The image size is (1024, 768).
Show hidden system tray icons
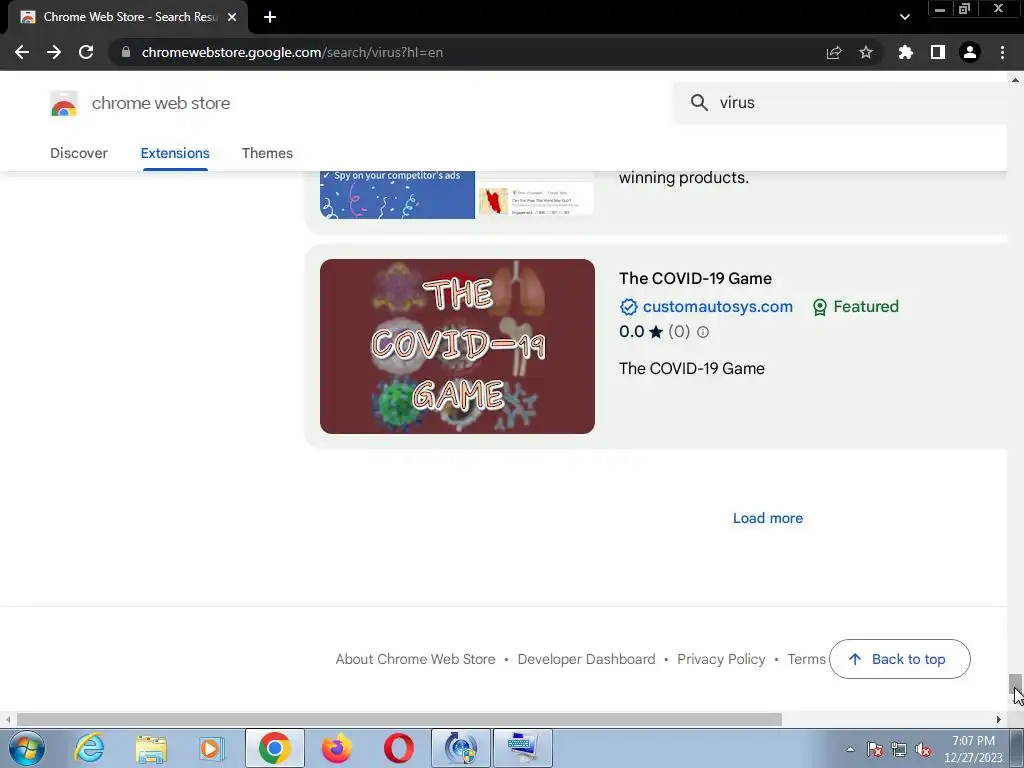[x=850, y=749]
